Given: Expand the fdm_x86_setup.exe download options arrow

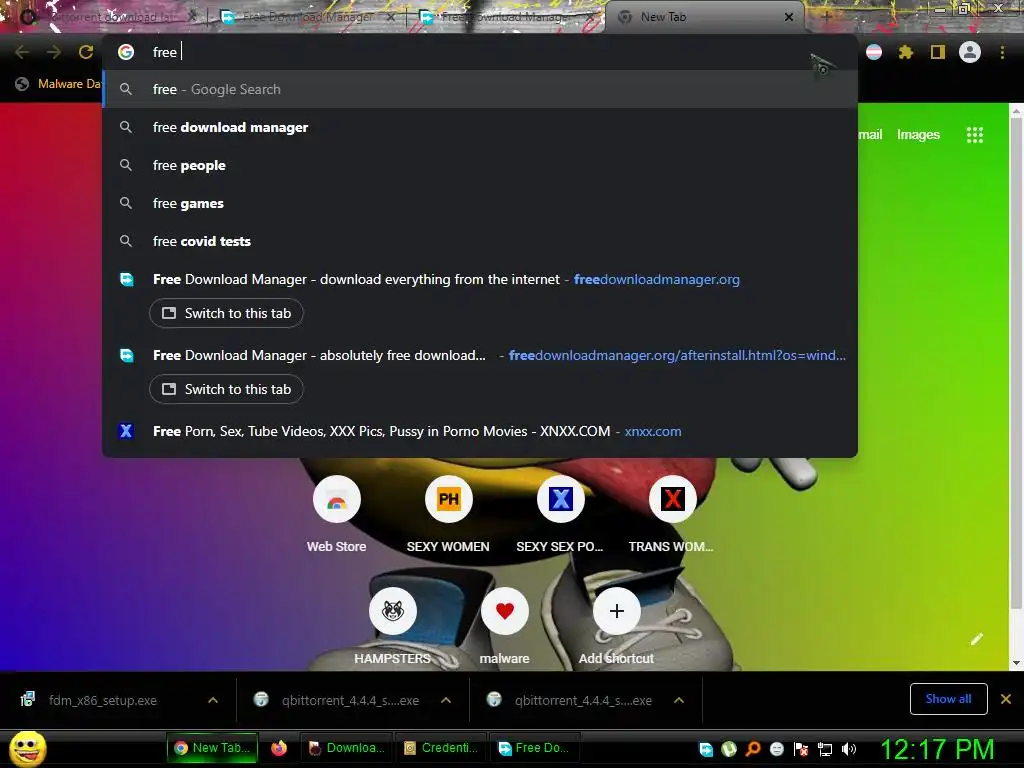Looking at the screenshot, I should click(x=213, y=700).
